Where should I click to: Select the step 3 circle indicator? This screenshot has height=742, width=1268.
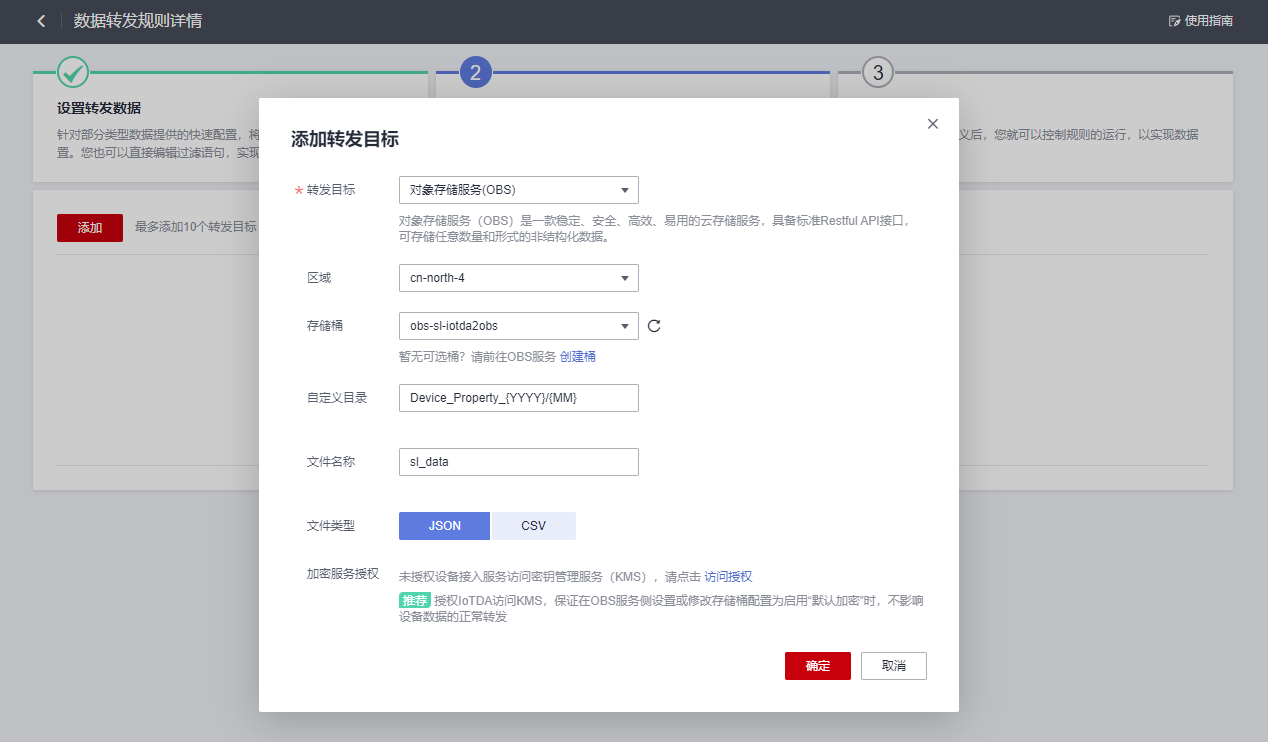(x=877, y=71)
